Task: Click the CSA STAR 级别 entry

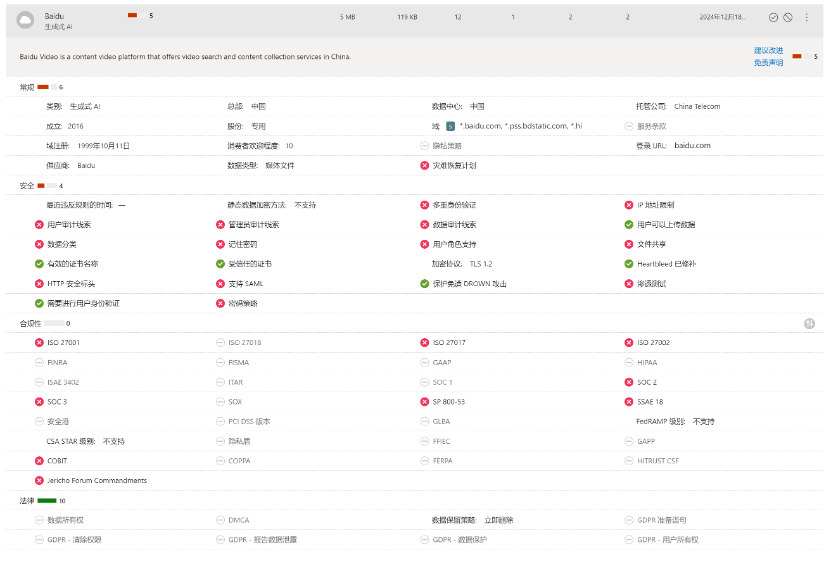Action: point(85,441)
